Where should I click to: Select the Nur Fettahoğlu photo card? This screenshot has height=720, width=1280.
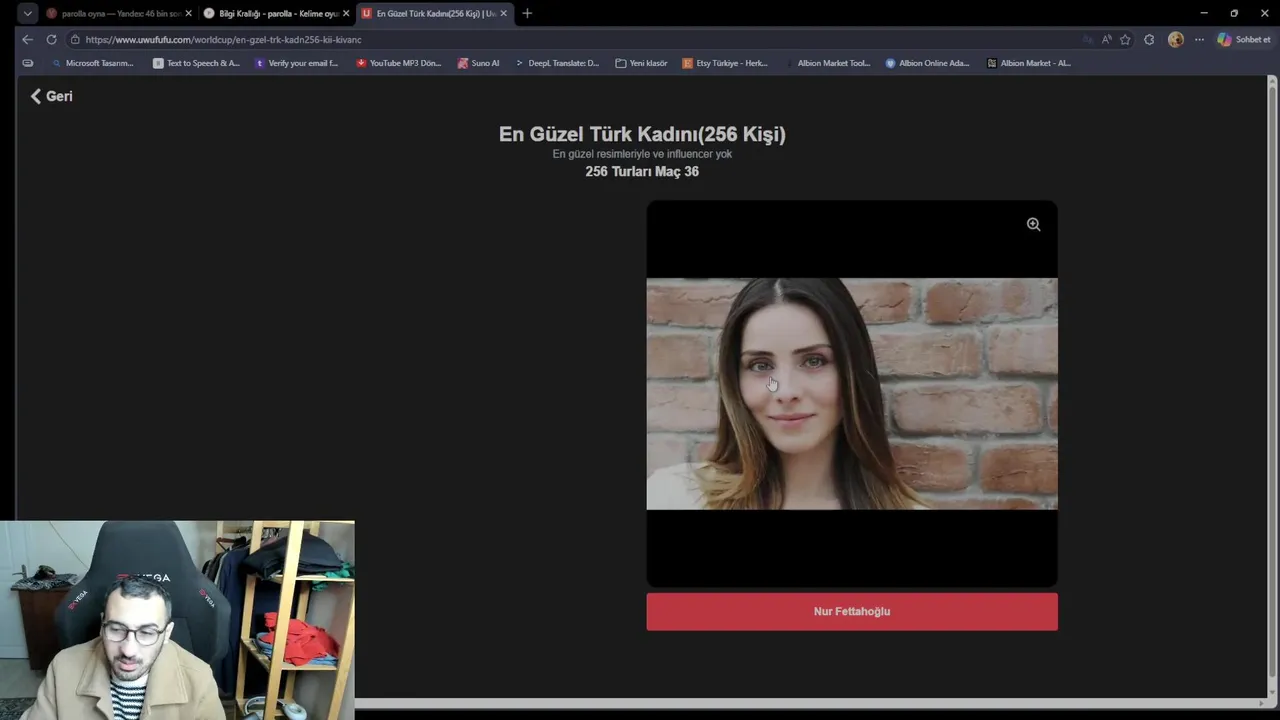click(851, 393)
